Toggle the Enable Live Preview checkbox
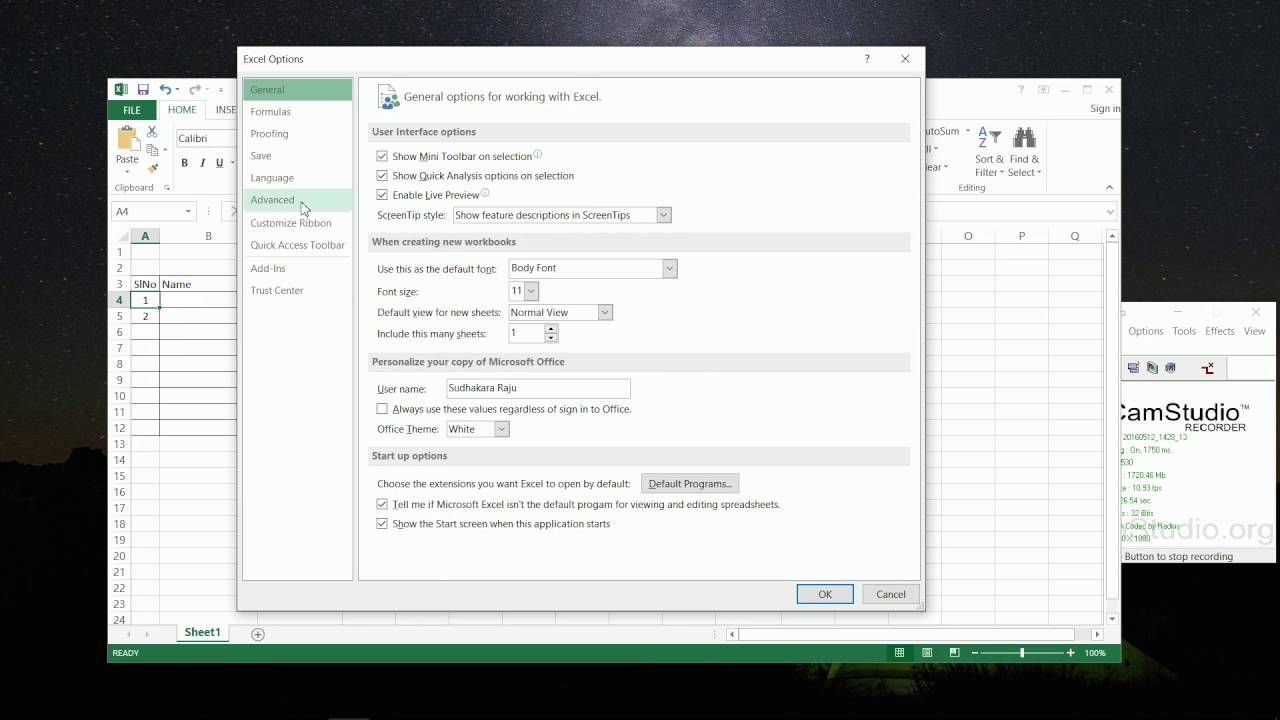The image size is (1280, 720). point(382,195)
